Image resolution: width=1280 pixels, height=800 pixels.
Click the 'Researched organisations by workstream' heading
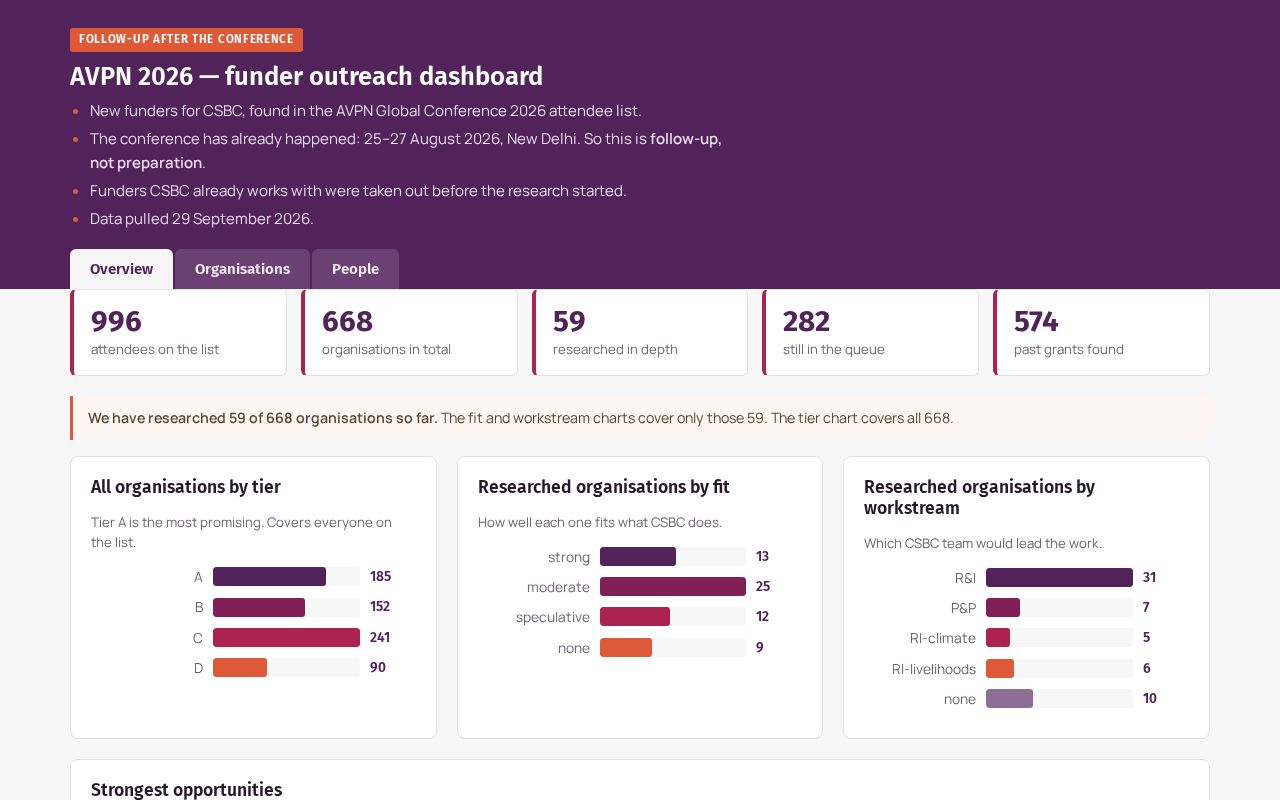pos(979,497)
